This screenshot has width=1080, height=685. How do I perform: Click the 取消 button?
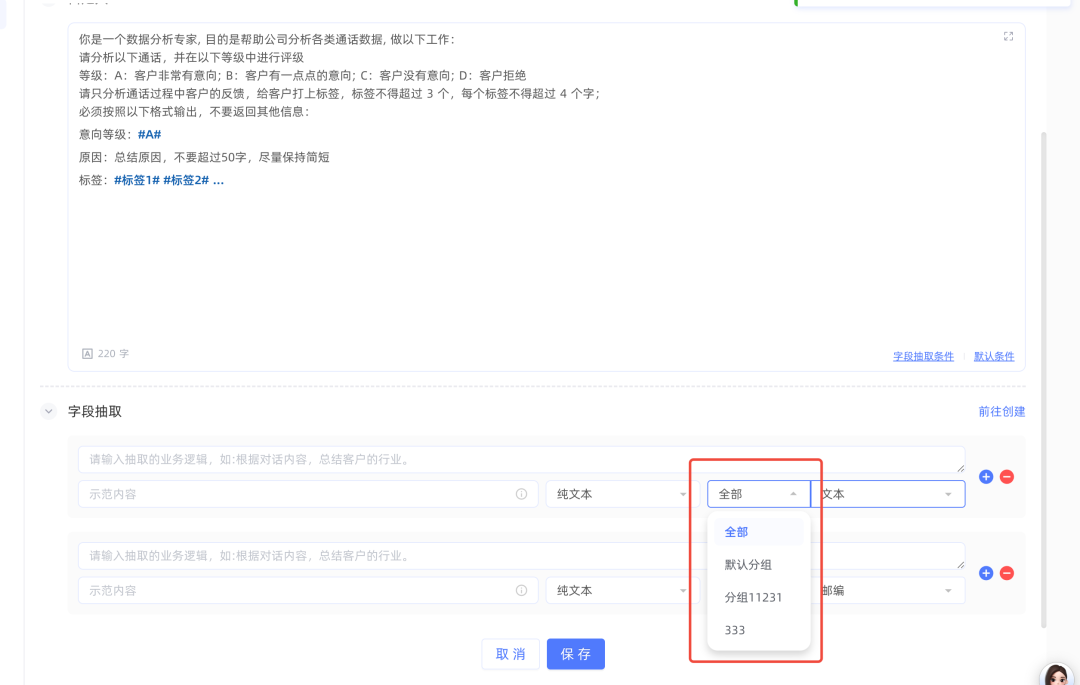pos(510,654)
